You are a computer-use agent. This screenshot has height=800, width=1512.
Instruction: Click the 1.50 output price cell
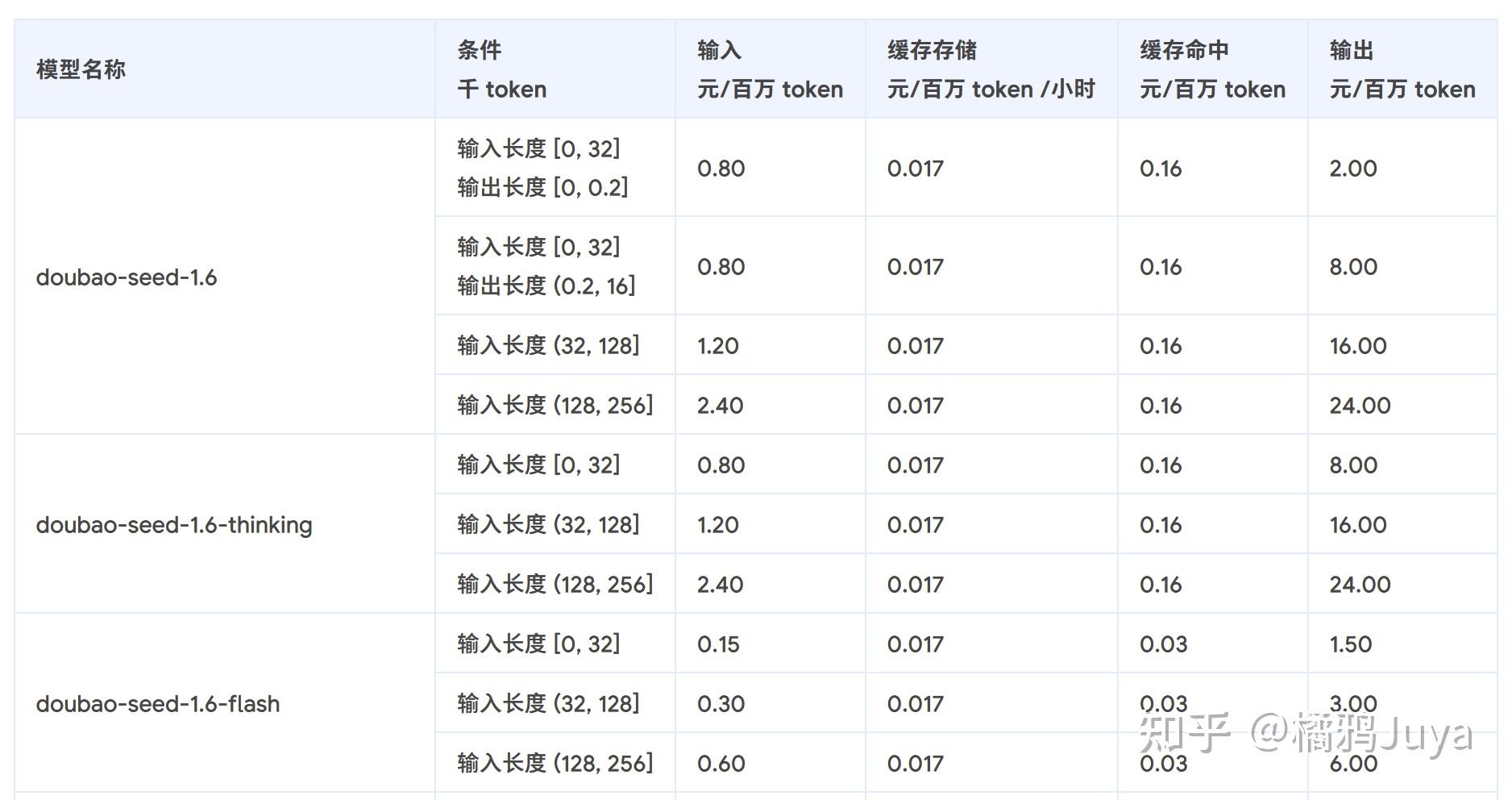pyautogui.click(x=1351, y=644)
